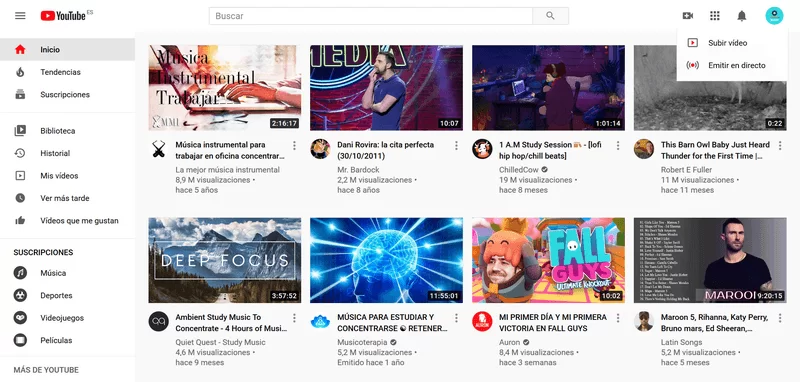Play the DEEP FOCUS video thumbnail
Screen dimensions: 800x382
[224, 260]
